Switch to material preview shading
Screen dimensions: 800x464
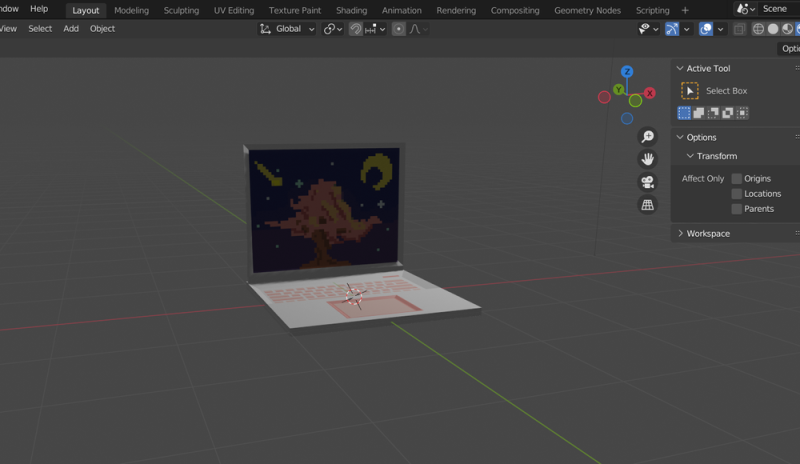pyautogui.click(x=787, y=29)
